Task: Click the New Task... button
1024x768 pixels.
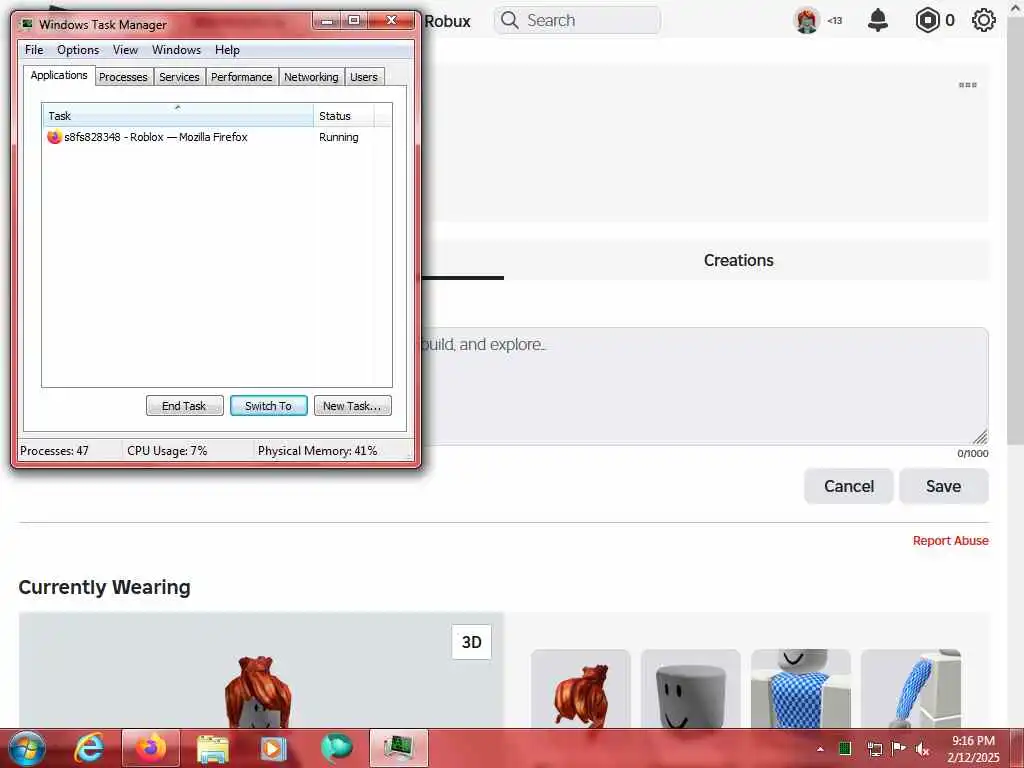Action: [353, 406]
